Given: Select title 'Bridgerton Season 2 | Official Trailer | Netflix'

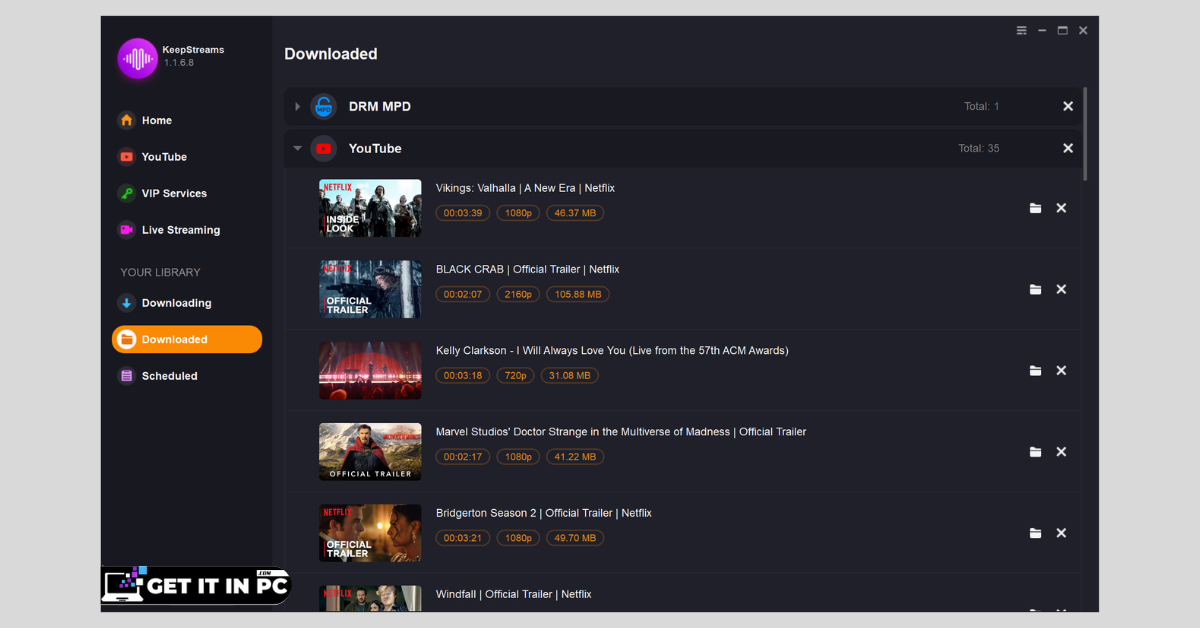Looking at the screenshot, I should 543,513.
